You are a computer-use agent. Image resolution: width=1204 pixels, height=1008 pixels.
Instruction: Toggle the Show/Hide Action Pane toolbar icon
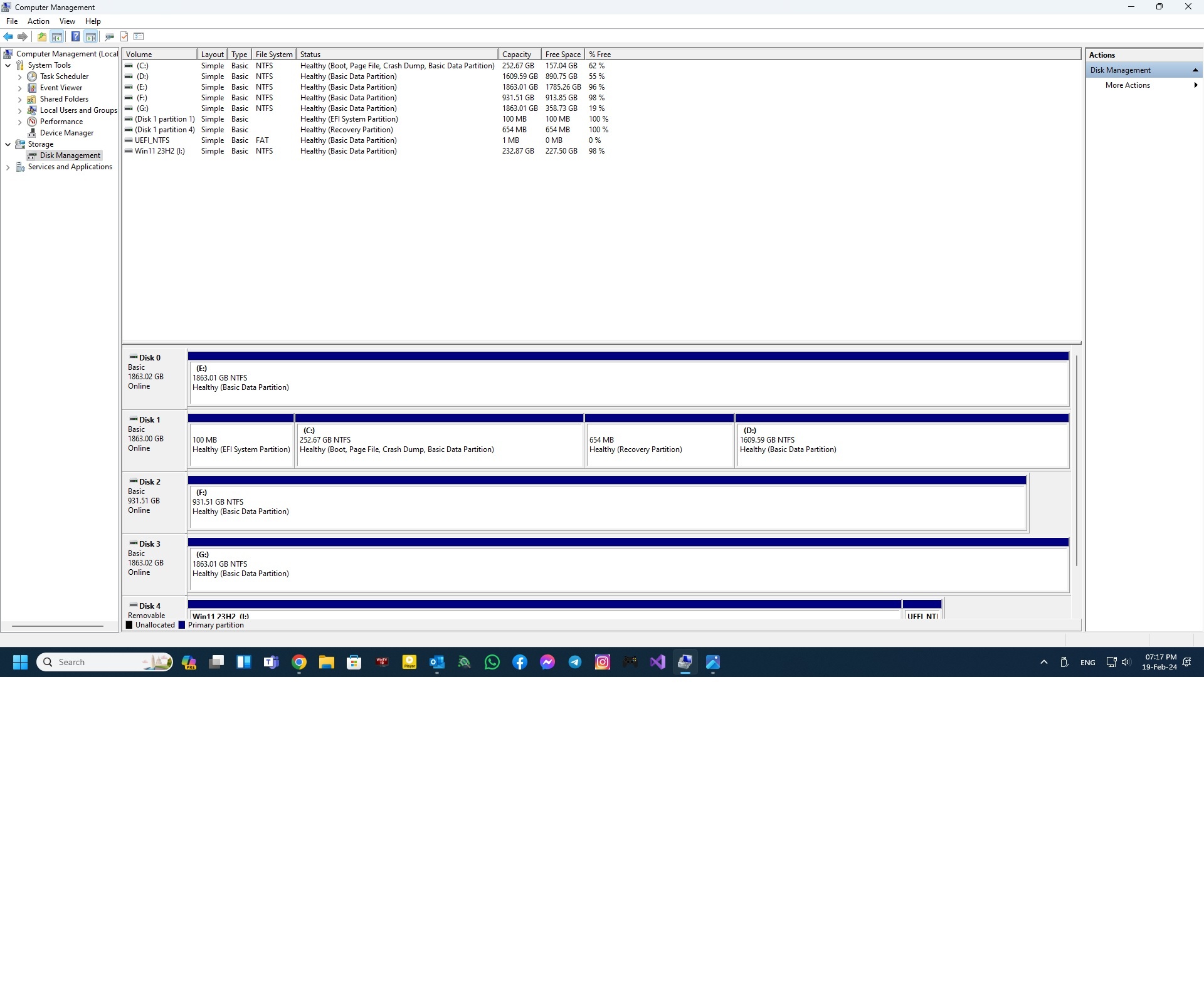click(91, 36)
